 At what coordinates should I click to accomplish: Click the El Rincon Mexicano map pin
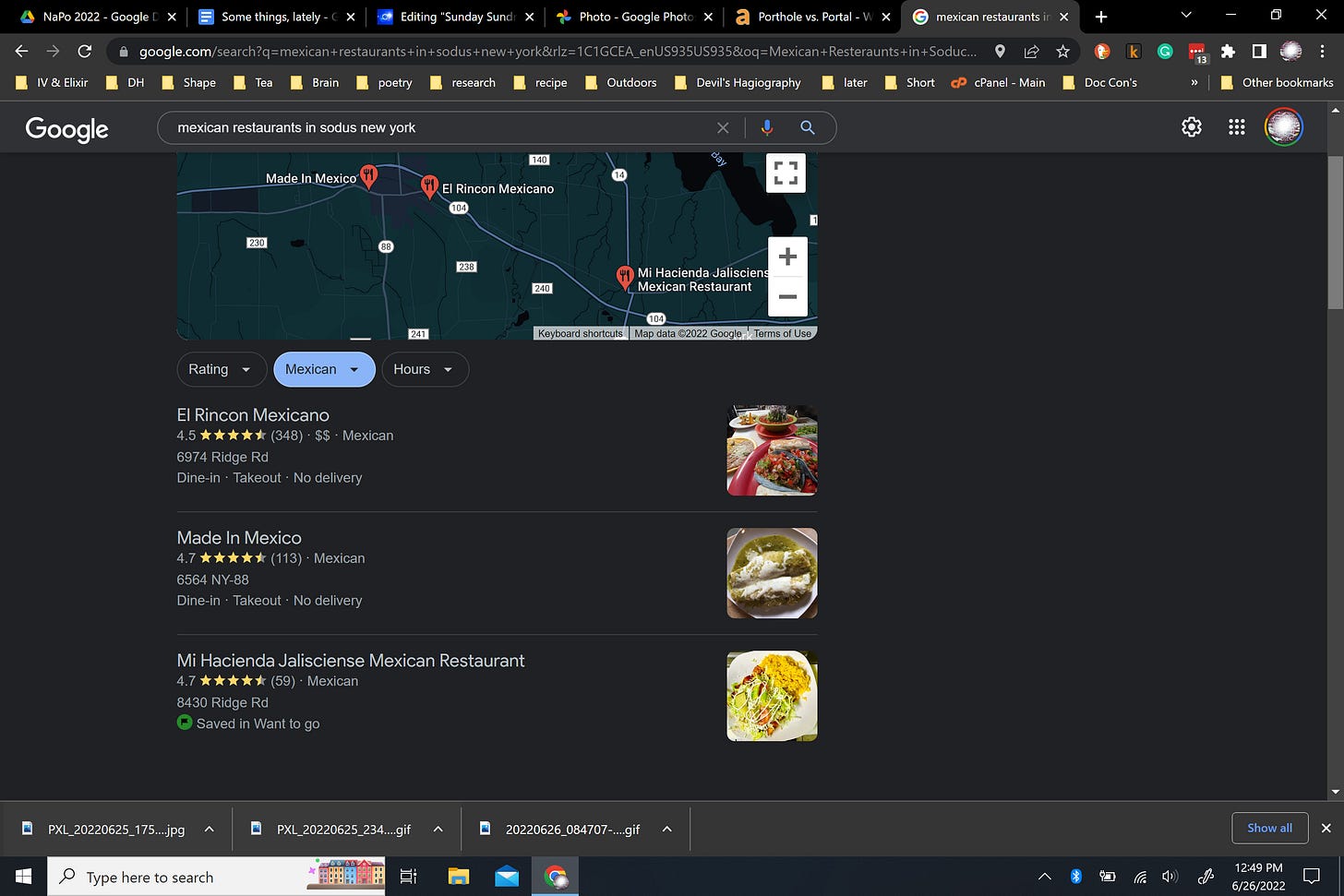point(429,186)
